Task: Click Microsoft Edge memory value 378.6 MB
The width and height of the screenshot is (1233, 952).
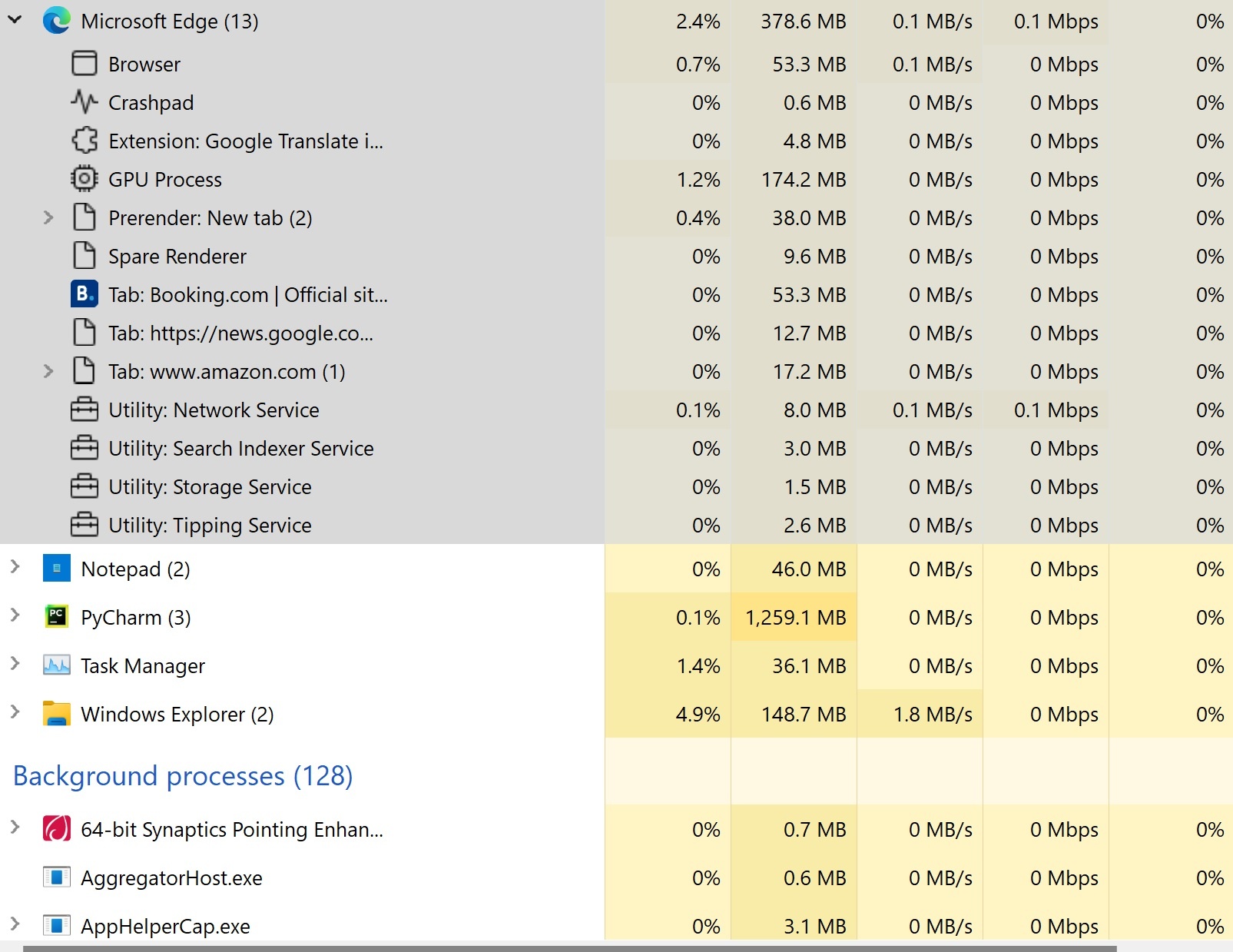Action: coord(803,22)
